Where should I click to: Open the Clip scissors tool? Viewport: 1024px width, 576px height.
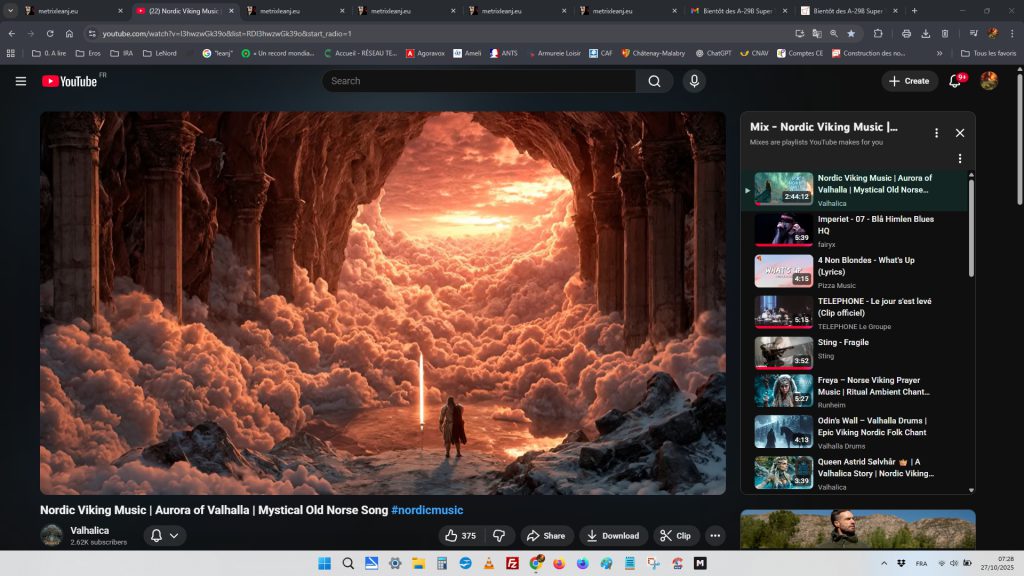tap(676, 536)
